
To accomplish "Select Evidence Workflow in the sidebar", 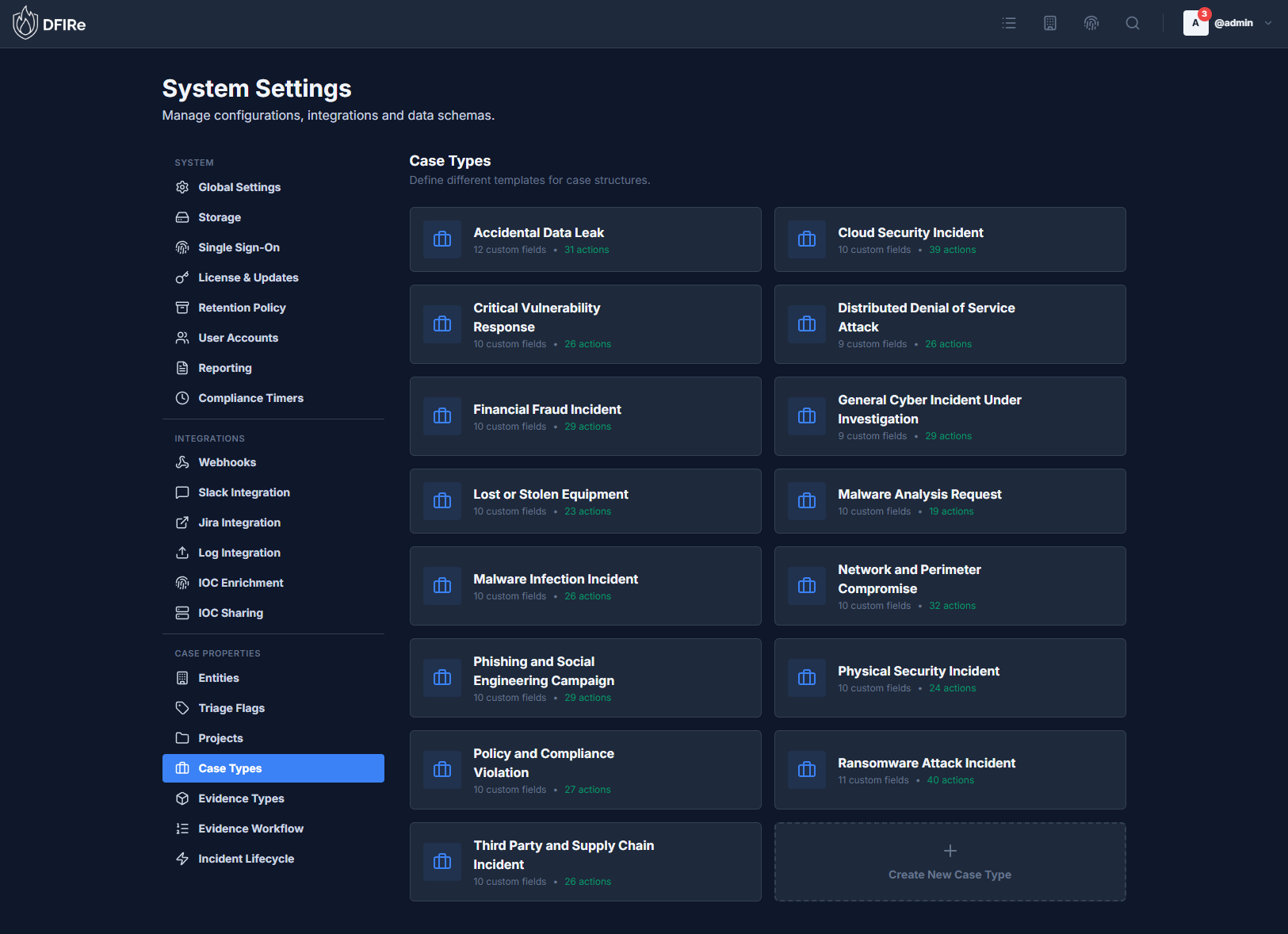I will tap(250, 829).
